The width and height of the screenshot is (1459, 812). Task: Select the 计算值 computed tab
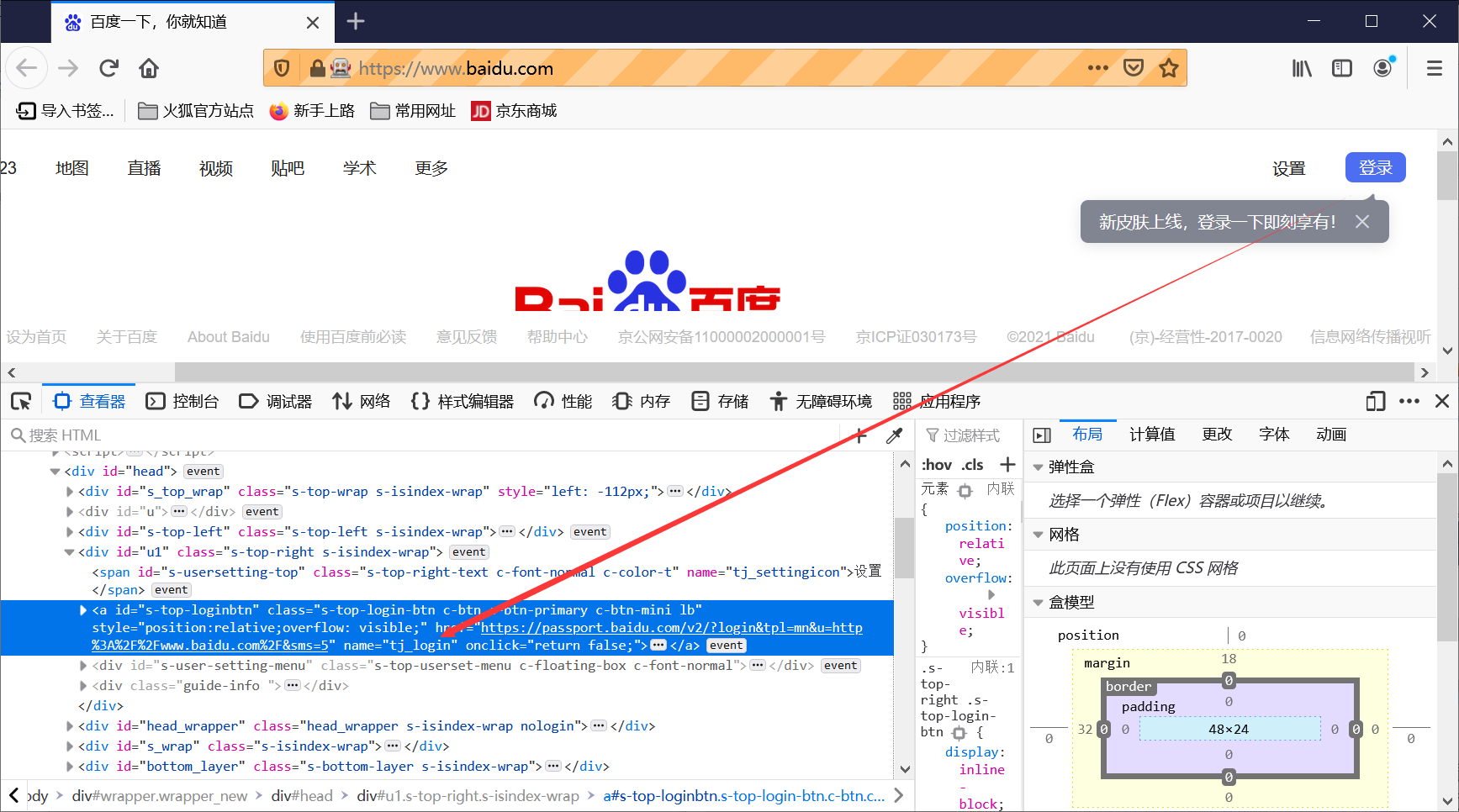(1152, 435)
